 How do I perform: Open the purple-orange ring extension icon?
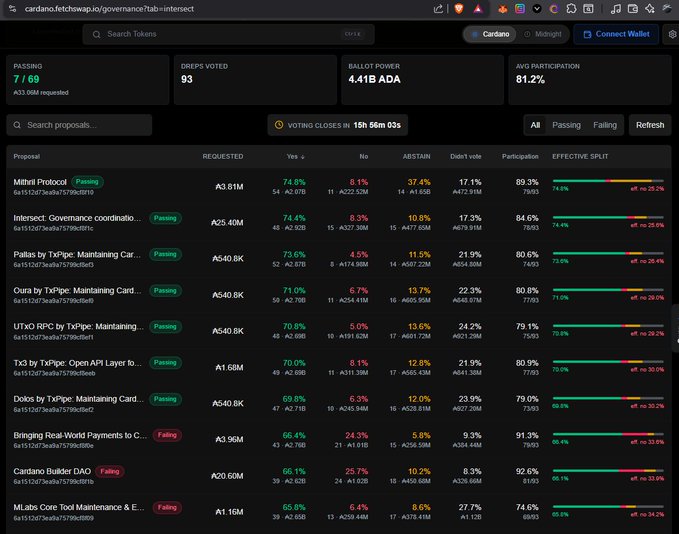pyautogui.click(x=554, y=9)
